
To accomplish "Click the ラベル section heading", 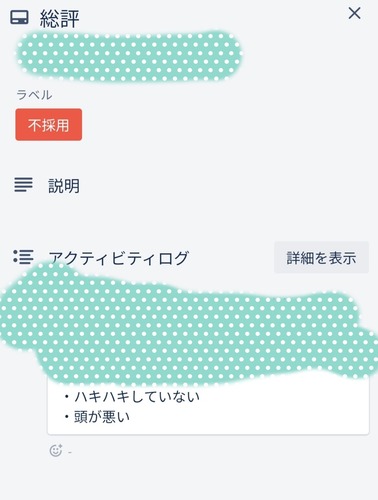I will [34, 95].
